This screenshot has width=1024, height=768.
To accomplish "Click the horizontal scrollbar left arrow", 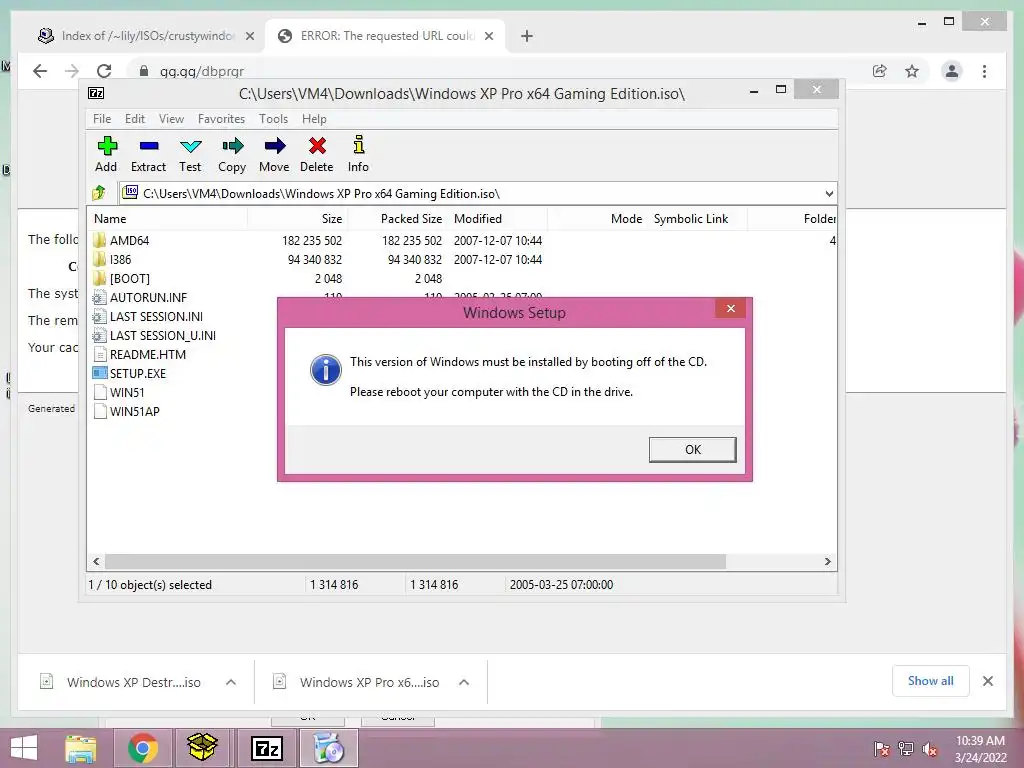I will click(x=97, y=562).
